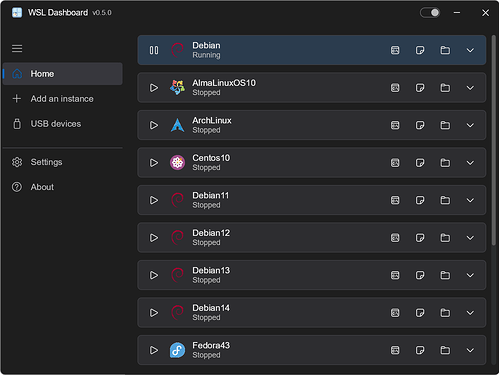This screenshot has width=499, height=375.
Task: Open folder icon in Fedora43 row
Action: pyautogui.click(x=445, y=350)
